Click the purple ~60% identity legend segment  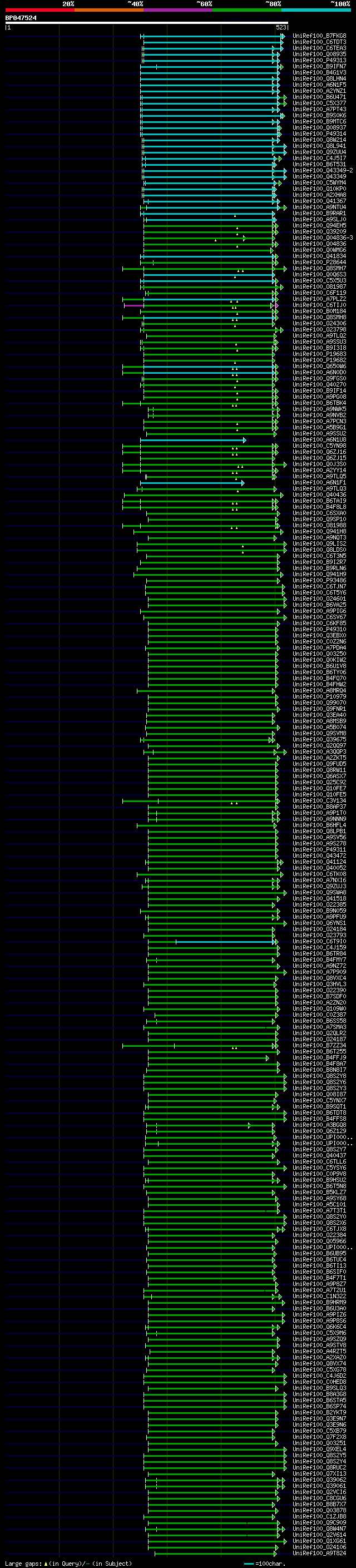[179, 10]
